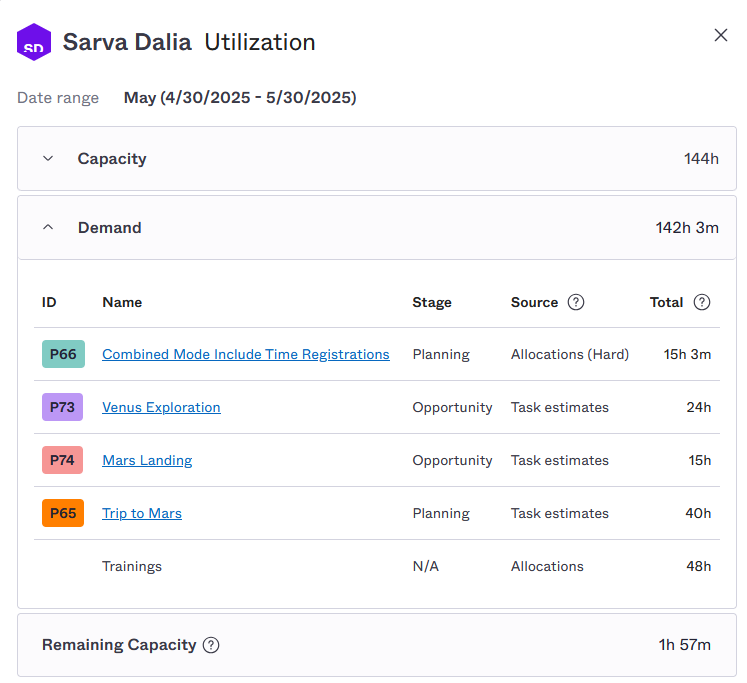Click the Name column header
The image size is (747, 683).
(122, 302)
